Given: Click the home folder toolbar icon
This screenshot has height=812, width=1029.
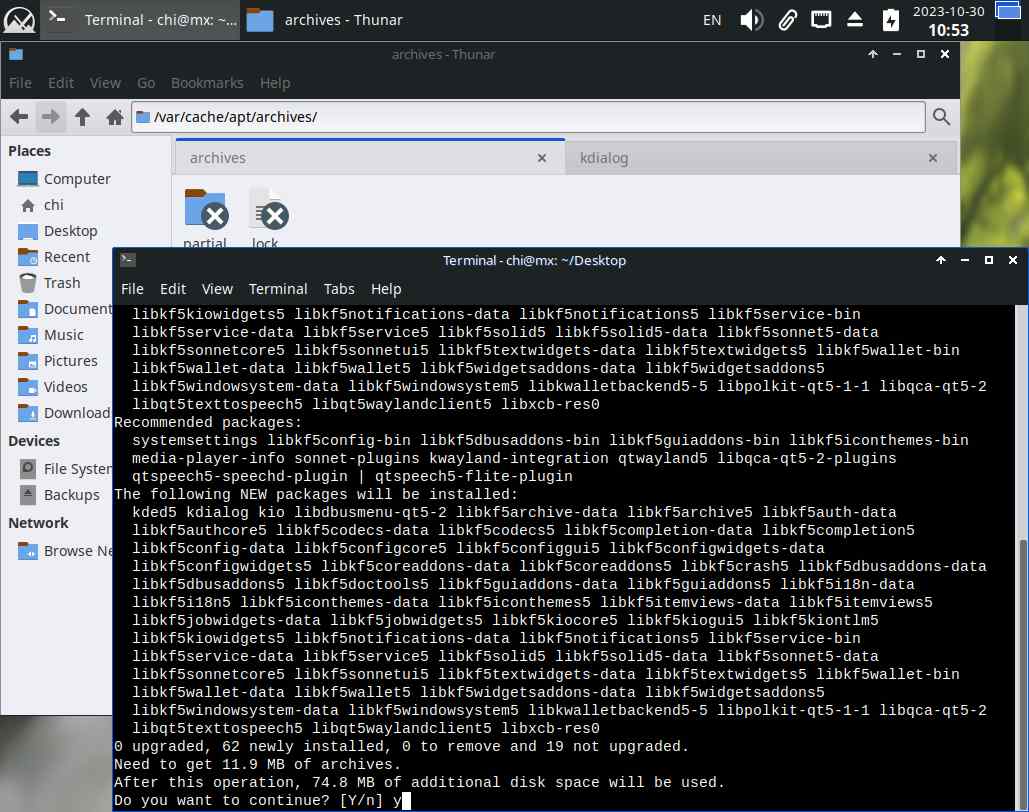Looking at the screenshot, I should click(115, 118).
